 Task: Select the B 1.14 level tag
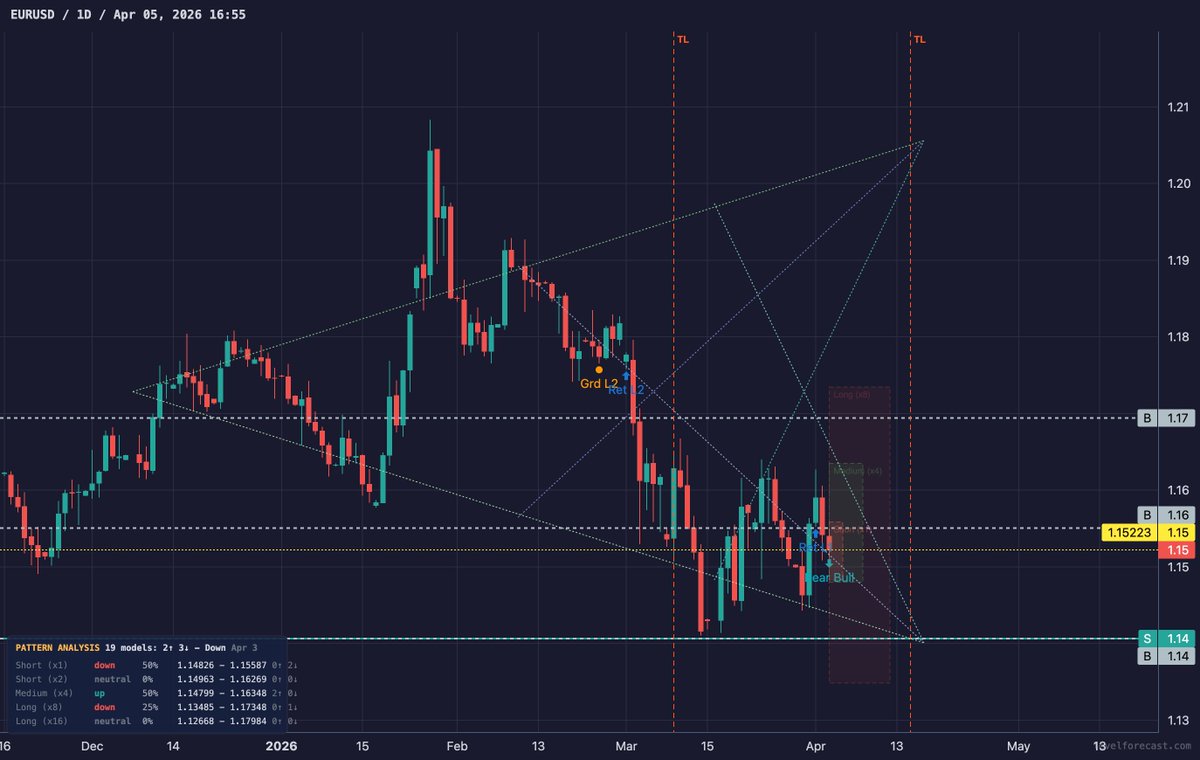[1167, 656]
